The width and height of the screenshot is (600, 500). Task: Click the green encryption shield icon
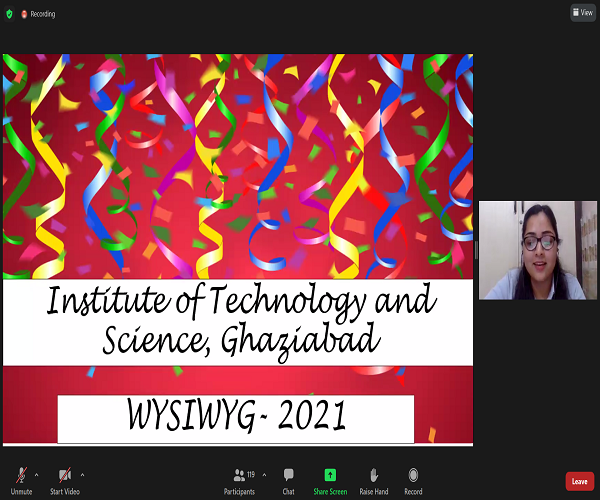(x=9, y=14)
